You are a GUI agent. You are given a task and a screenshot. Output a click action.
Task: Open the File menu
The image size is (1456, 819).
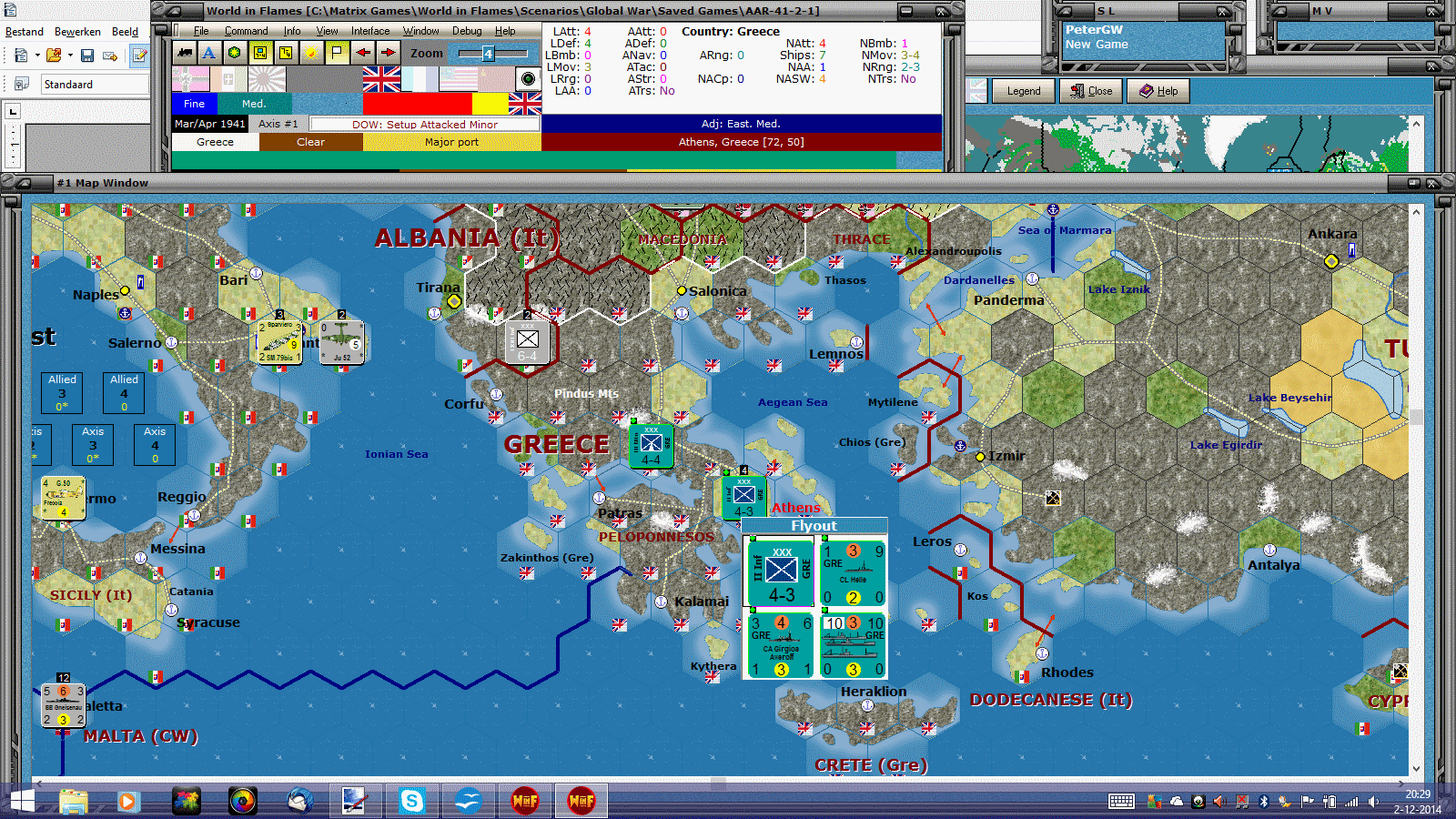(201, 31)
